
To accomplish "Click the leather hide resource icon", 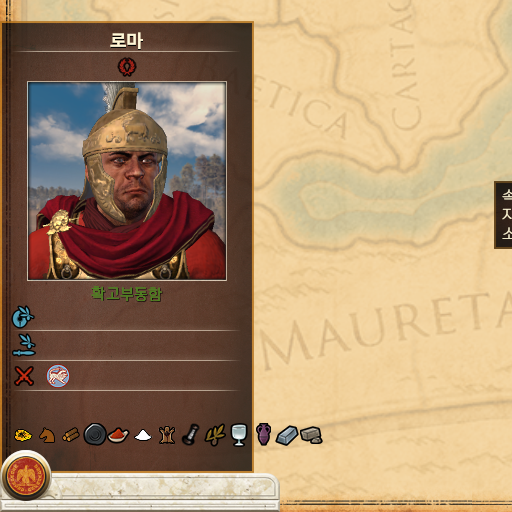I will pyautogui.click(x=167, y=435).
